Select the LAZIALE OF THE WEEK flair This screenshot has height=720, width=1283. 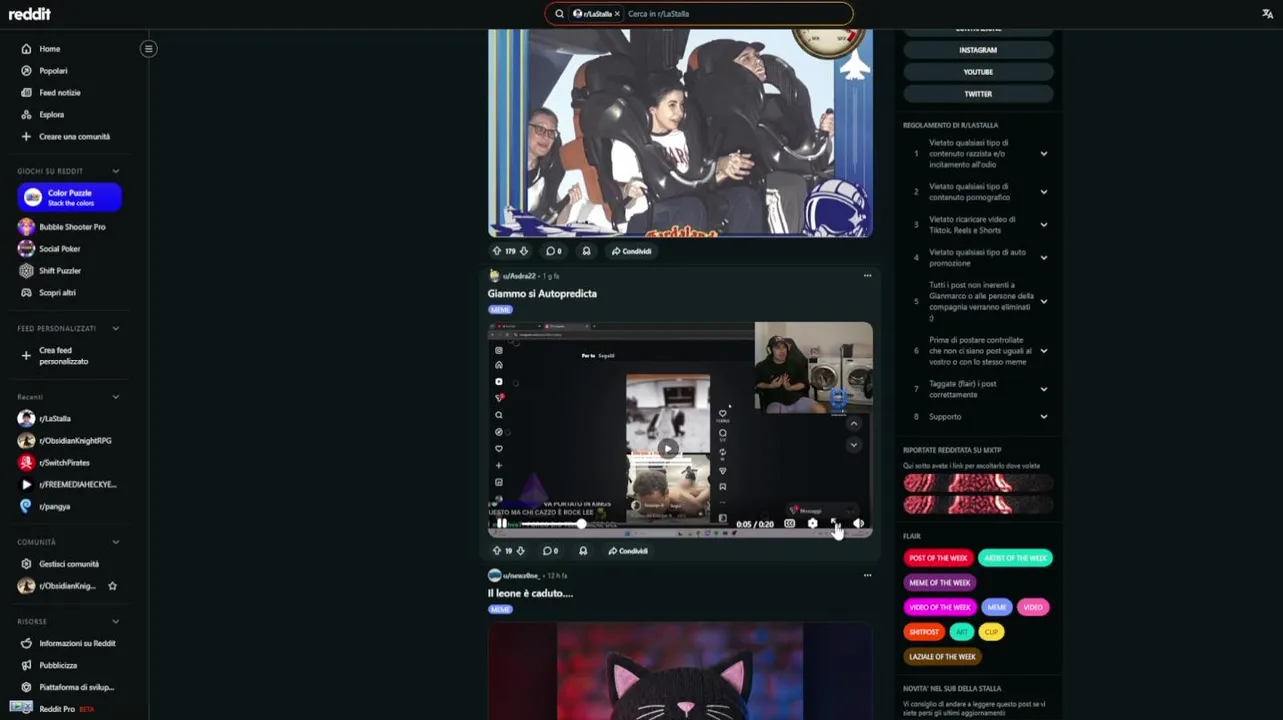pyautogui.click(x=942, y=657)
